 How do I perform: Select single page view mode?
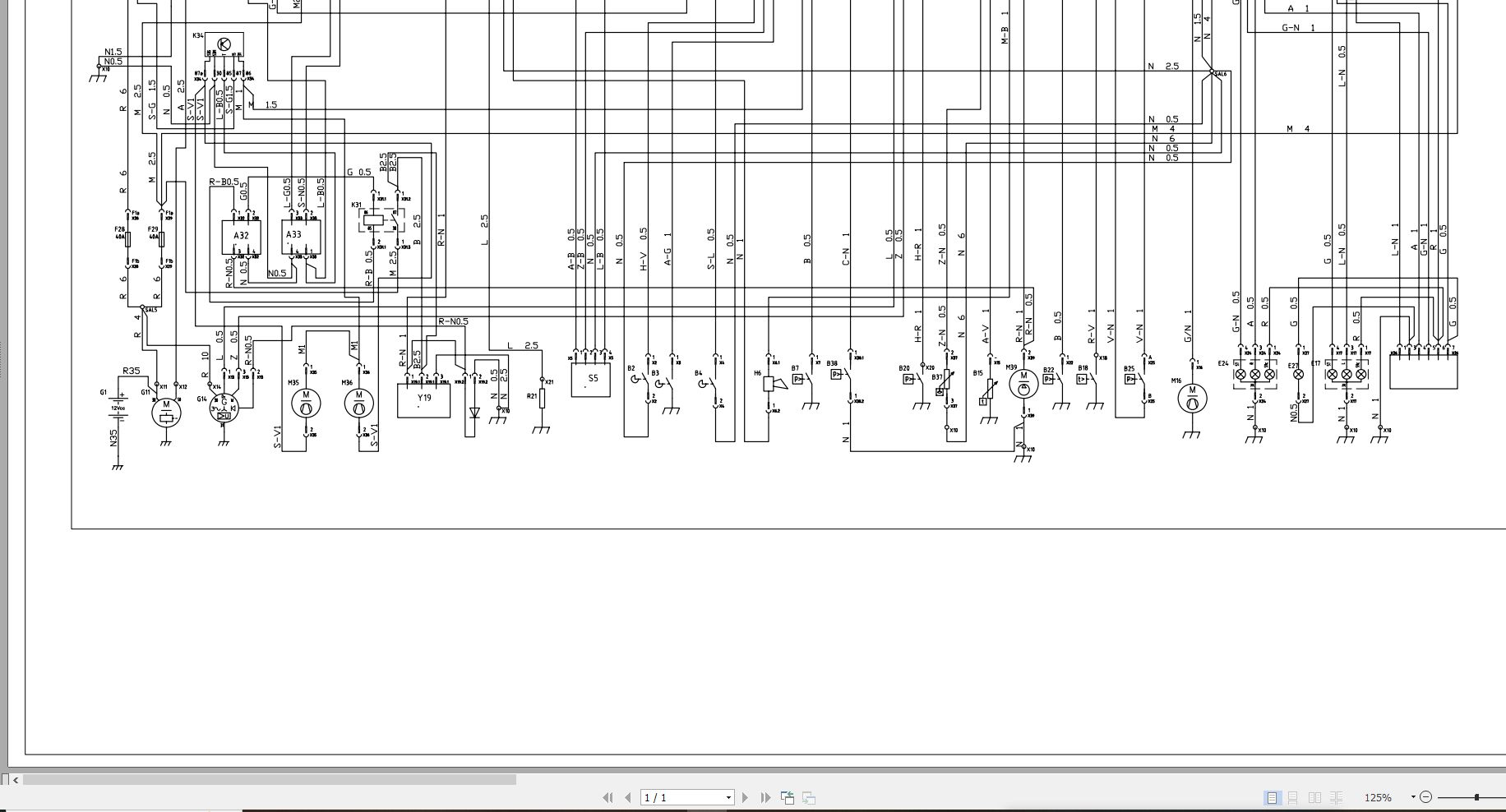tap(1272, 797)
